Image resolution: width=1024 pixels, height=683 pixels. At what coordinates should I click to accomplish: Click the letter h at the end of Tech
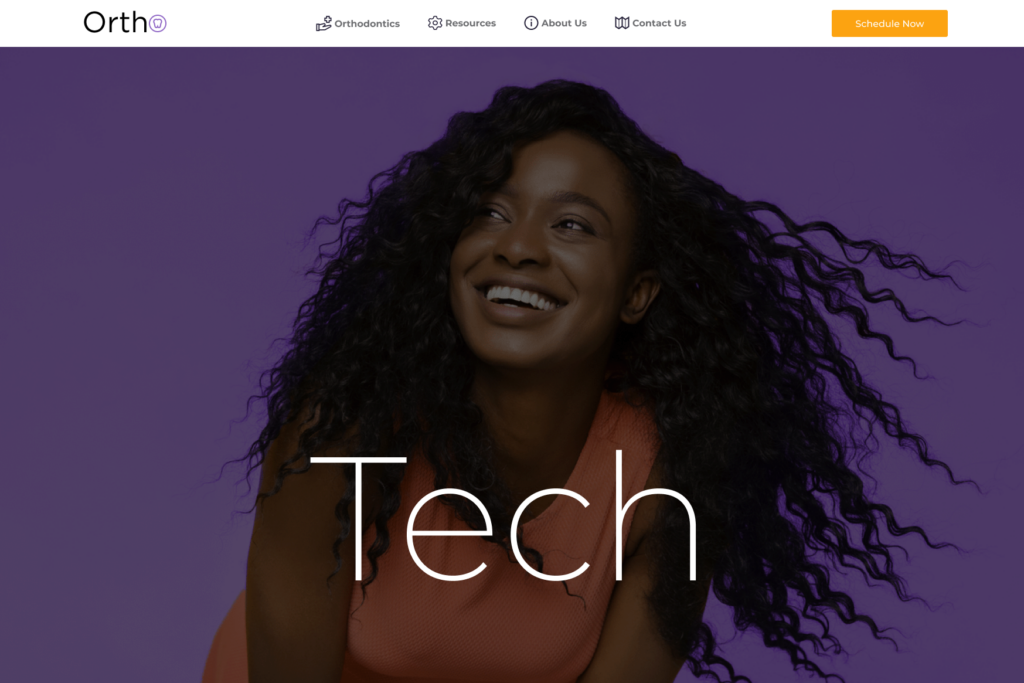click(656, 516)
